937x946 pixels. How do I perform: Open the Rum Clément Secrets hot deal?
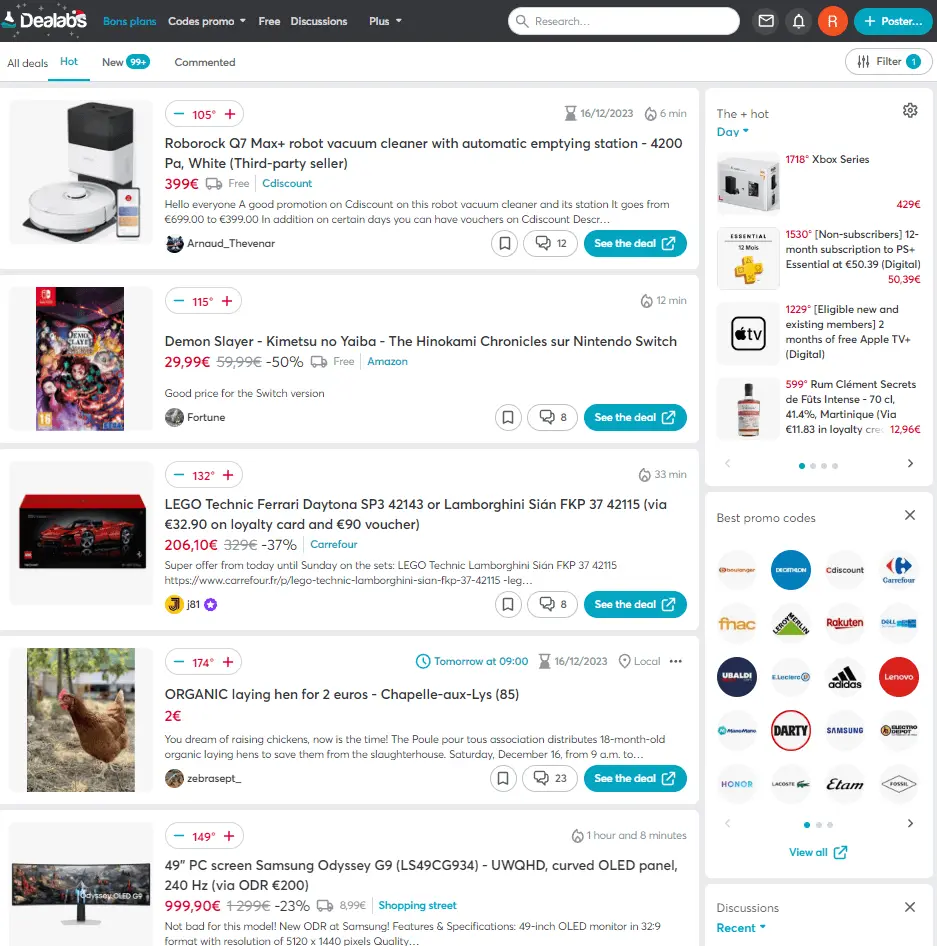(819, 409)
